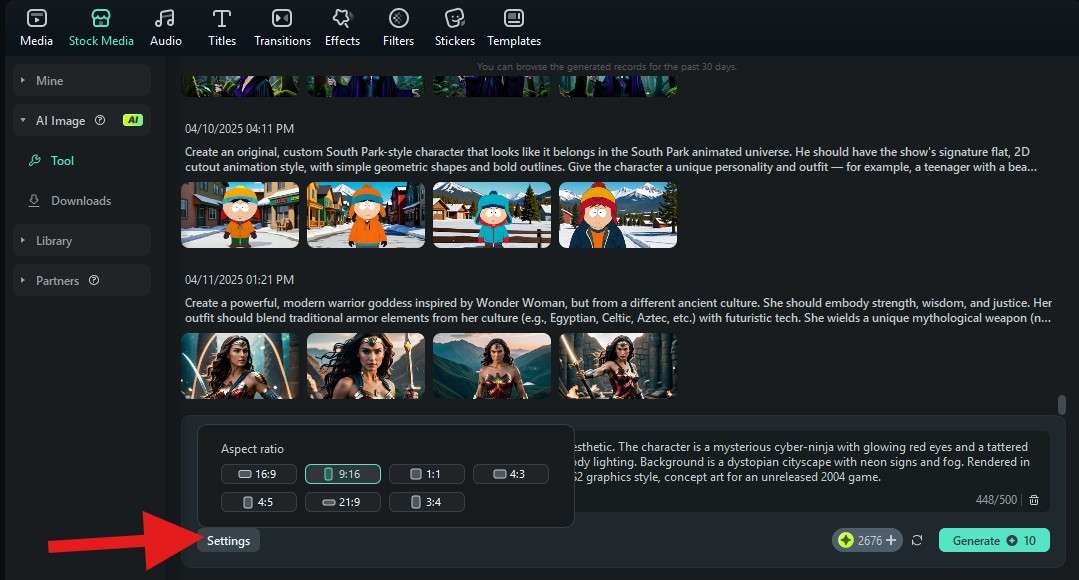Pick the 21:9 aspect ratio
Screen dimensions: 1079x580
pyautogui.click(x=343, y=502)
